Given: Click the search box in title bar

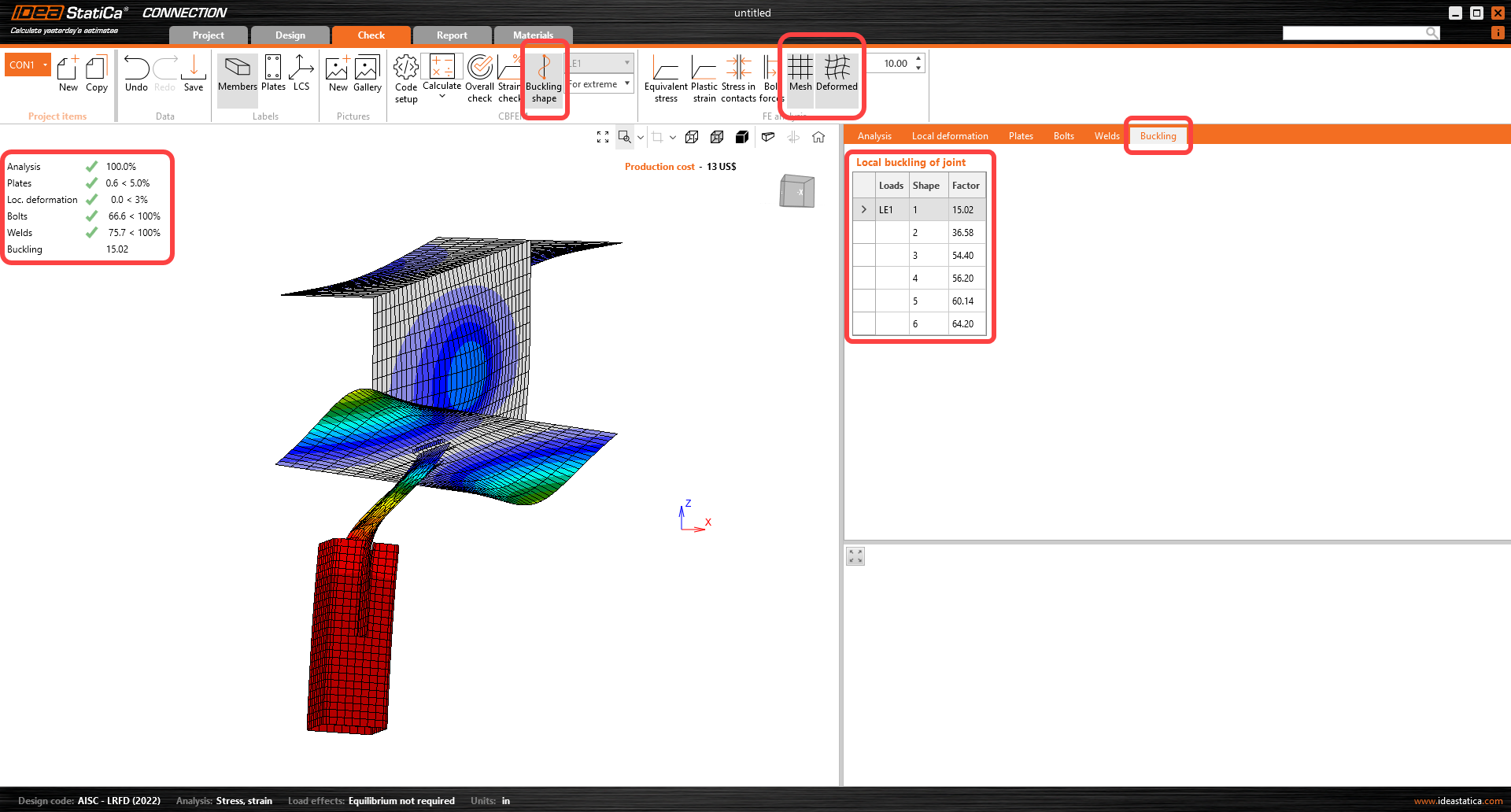Looking at the screenshot, I should [1361, 33].
